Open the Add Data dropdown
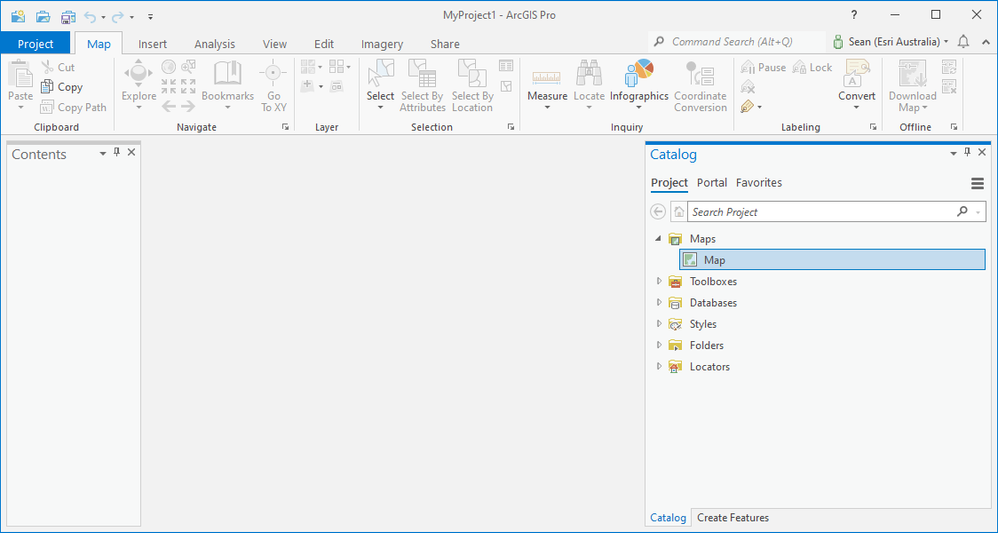This screenshot has height=533, width=998. 312,86
